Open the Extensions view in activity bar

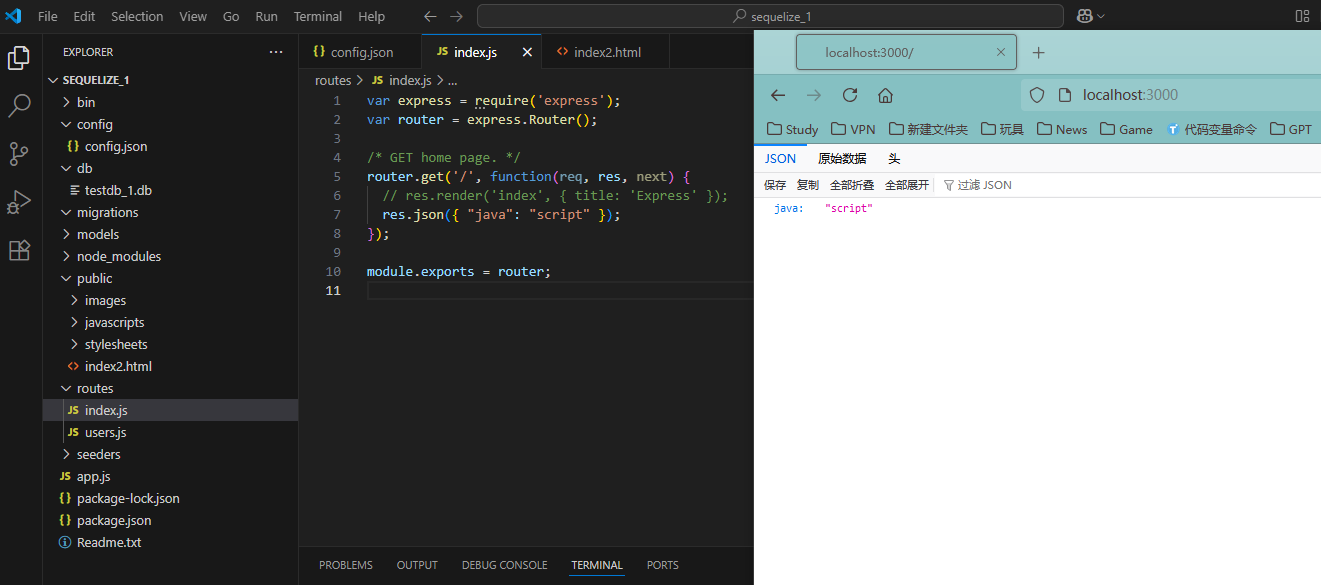click(19, 250)
